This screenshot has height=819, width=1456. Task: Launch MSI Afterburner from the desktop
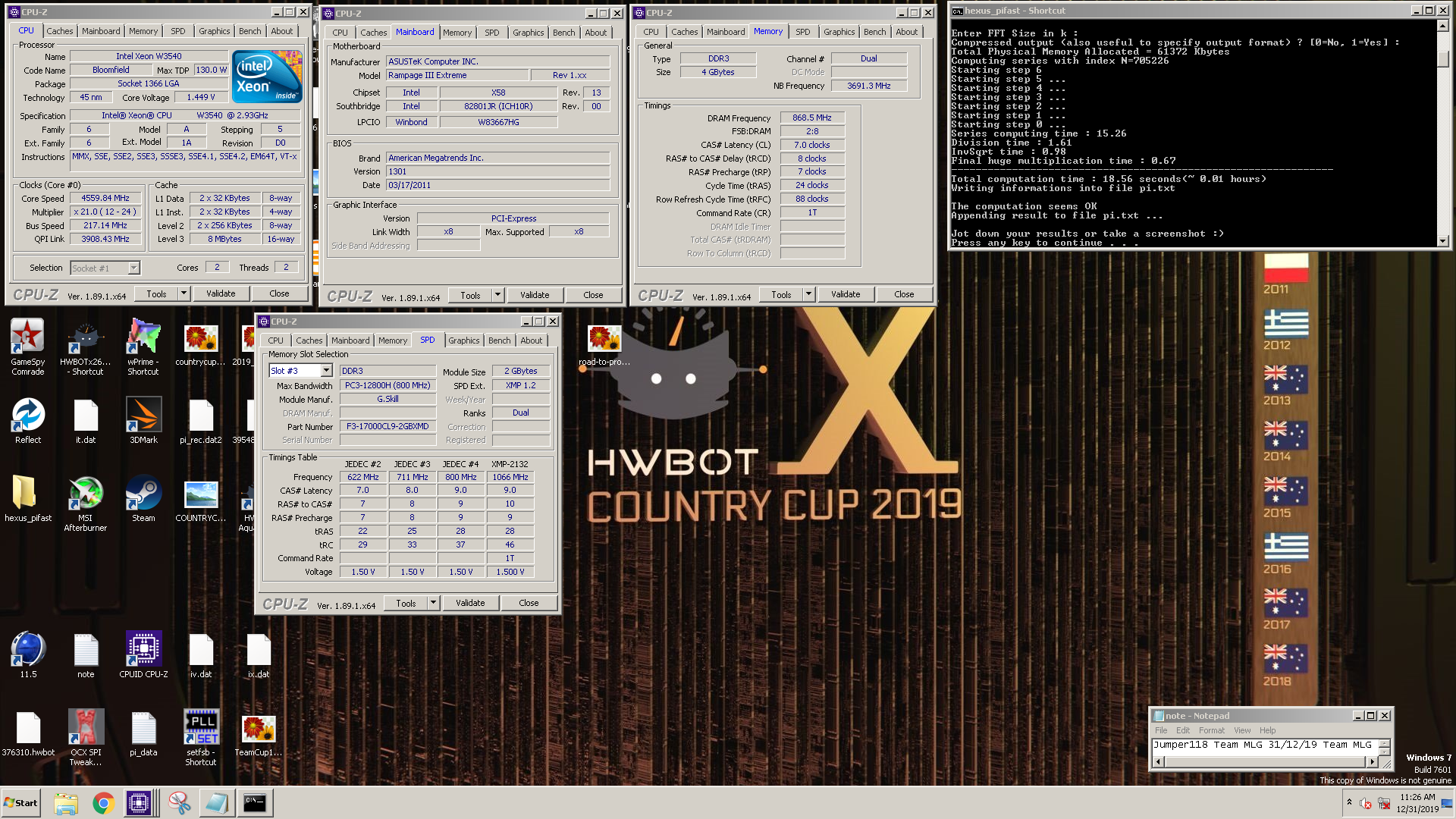(x=86, y=503)
